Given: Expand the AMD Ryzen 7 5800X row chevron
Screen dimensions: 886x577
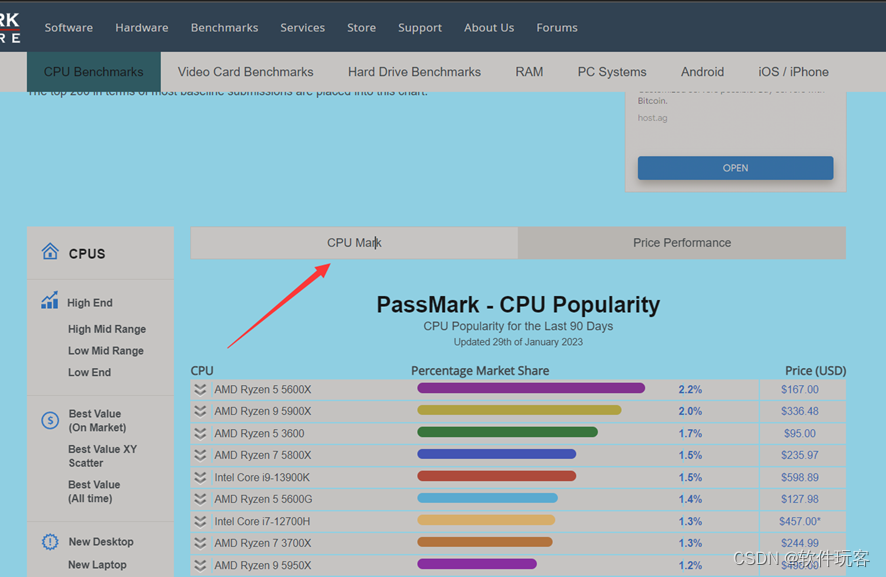Looking at the screenshot, I should click(200, 455).
